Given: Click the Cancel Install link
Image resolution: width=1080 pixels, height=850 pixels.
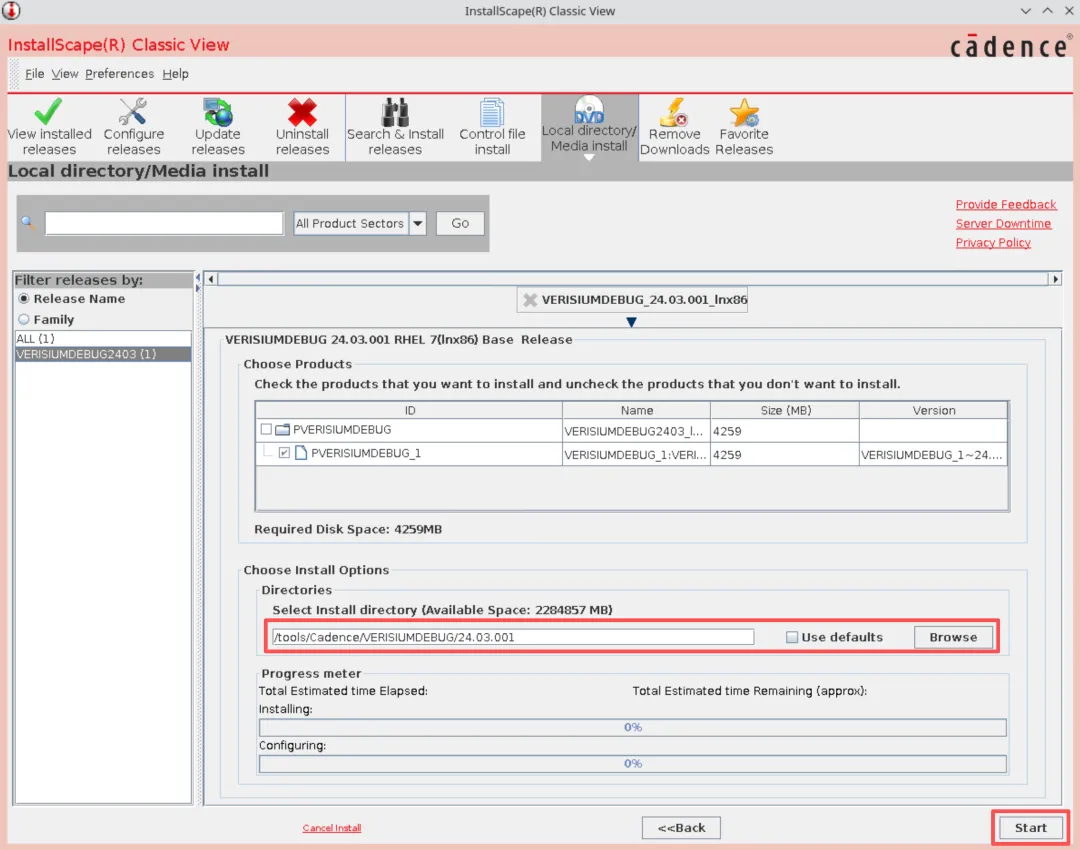Looking at the screenshot, I should coord(332,828).
